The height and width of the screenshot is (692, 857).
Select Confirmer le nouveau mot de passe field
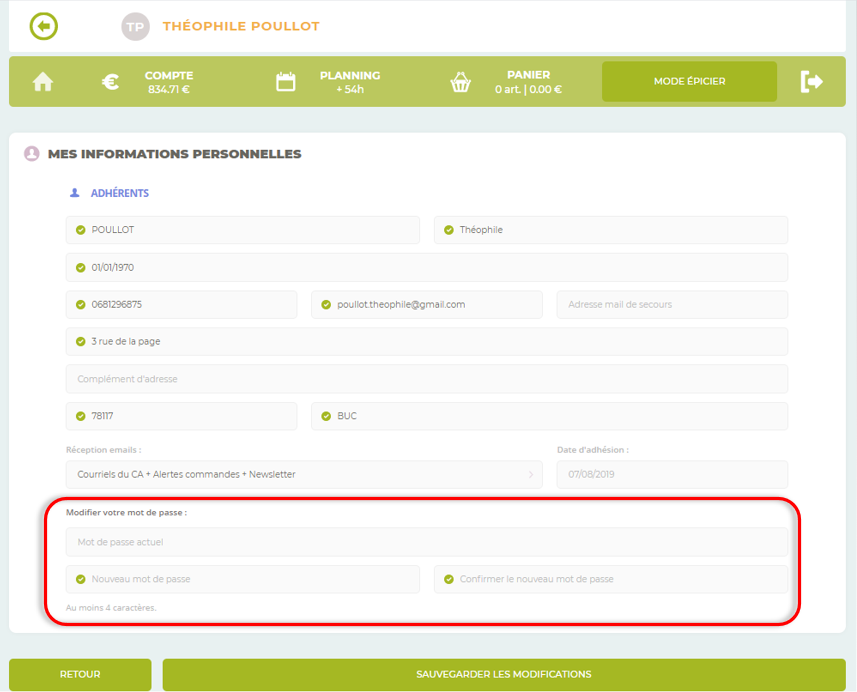[x=611, y=579]
